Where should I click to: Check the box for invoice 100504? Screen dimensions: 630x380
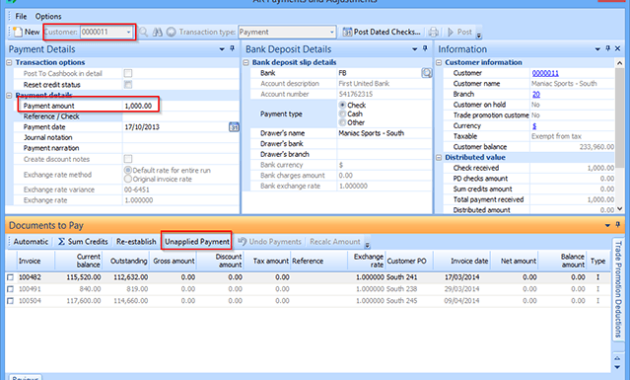pos(10,300)
